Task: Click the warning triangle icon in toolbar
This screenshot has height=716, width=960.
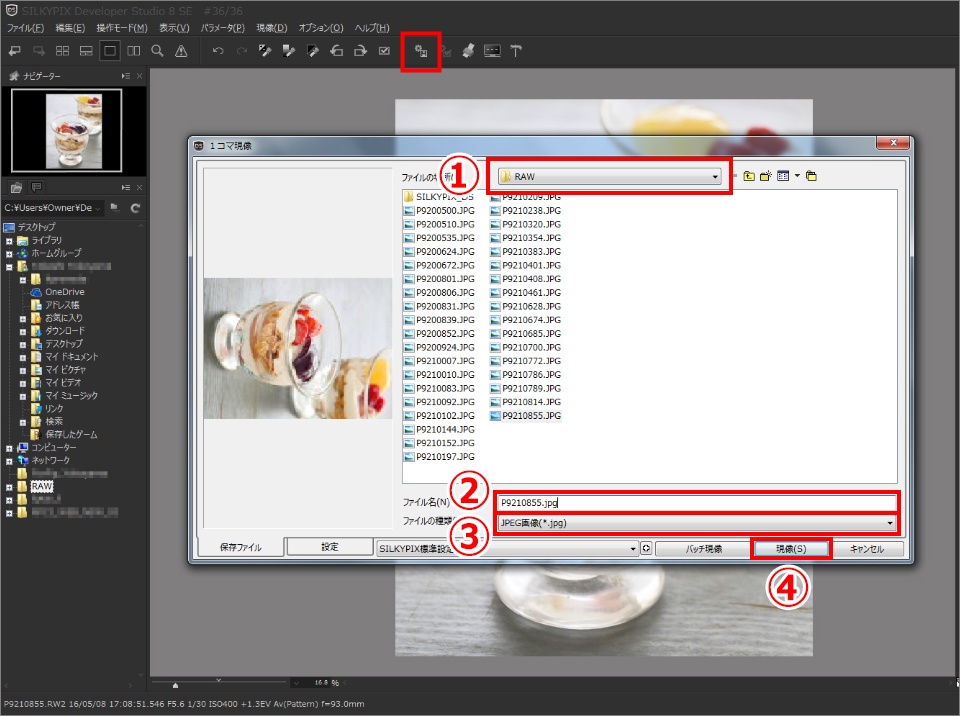Action: pos(181,50)
